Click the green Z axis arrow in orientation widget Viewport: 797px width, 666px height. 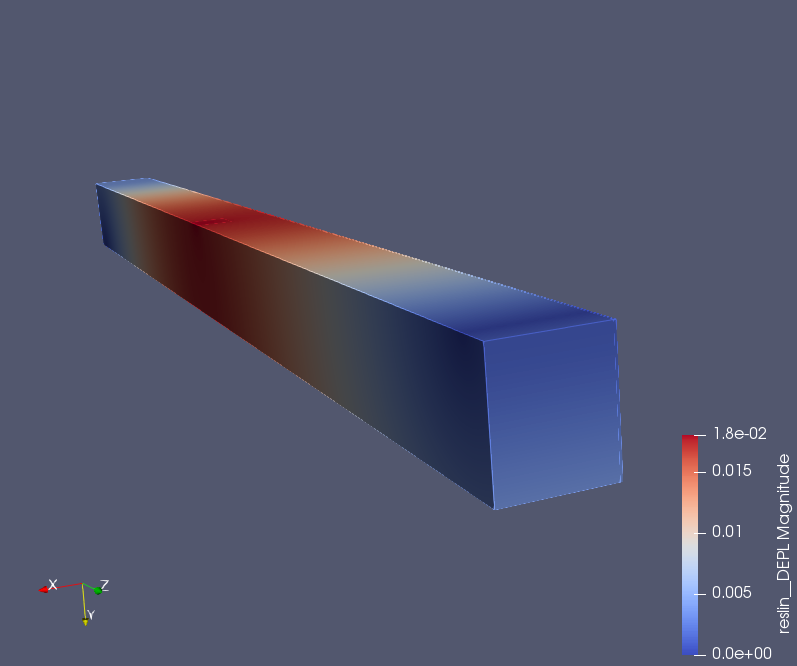[x=98, y=591]
